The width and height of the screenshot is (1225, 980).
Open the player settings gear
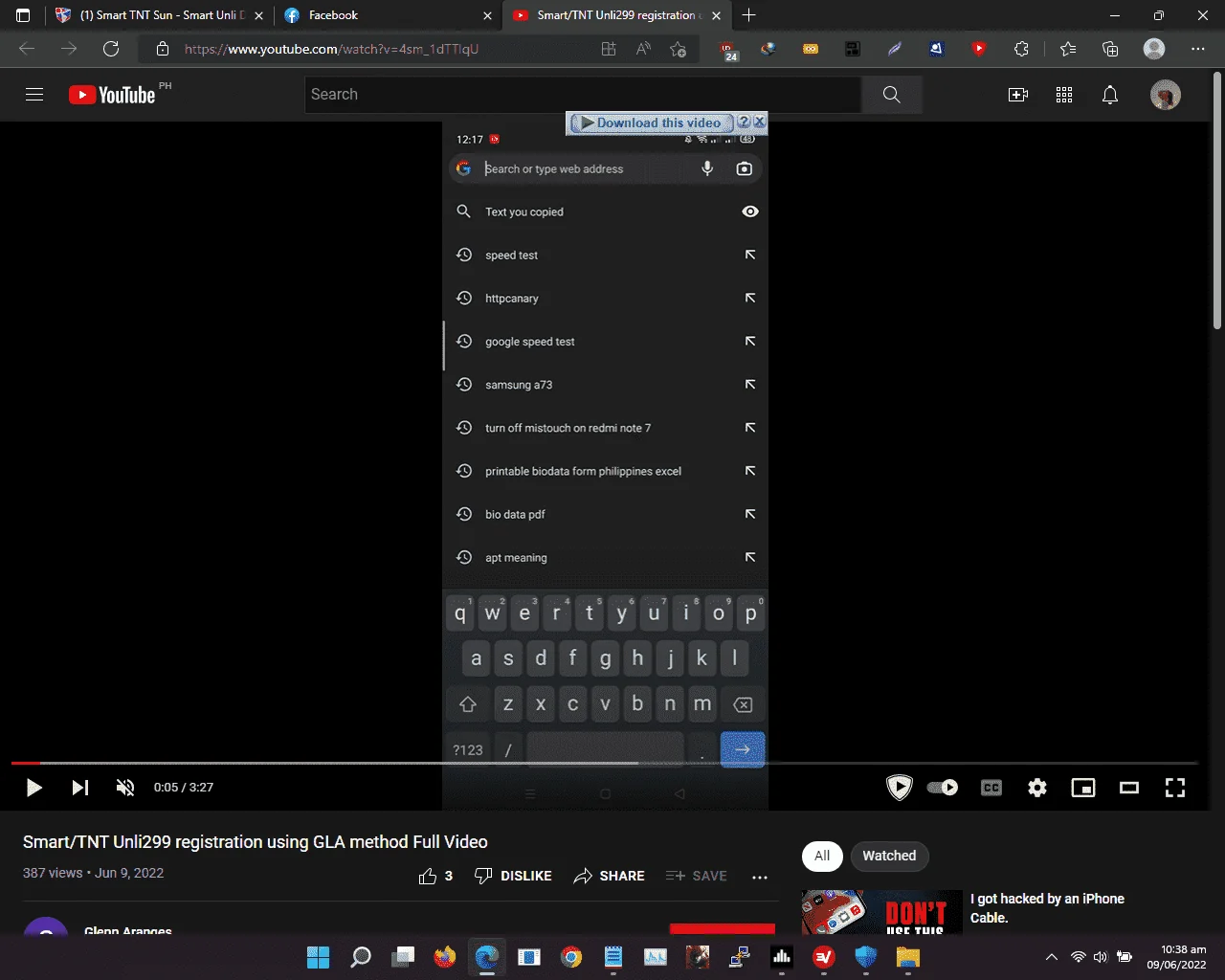click(x=1037, y=788)
